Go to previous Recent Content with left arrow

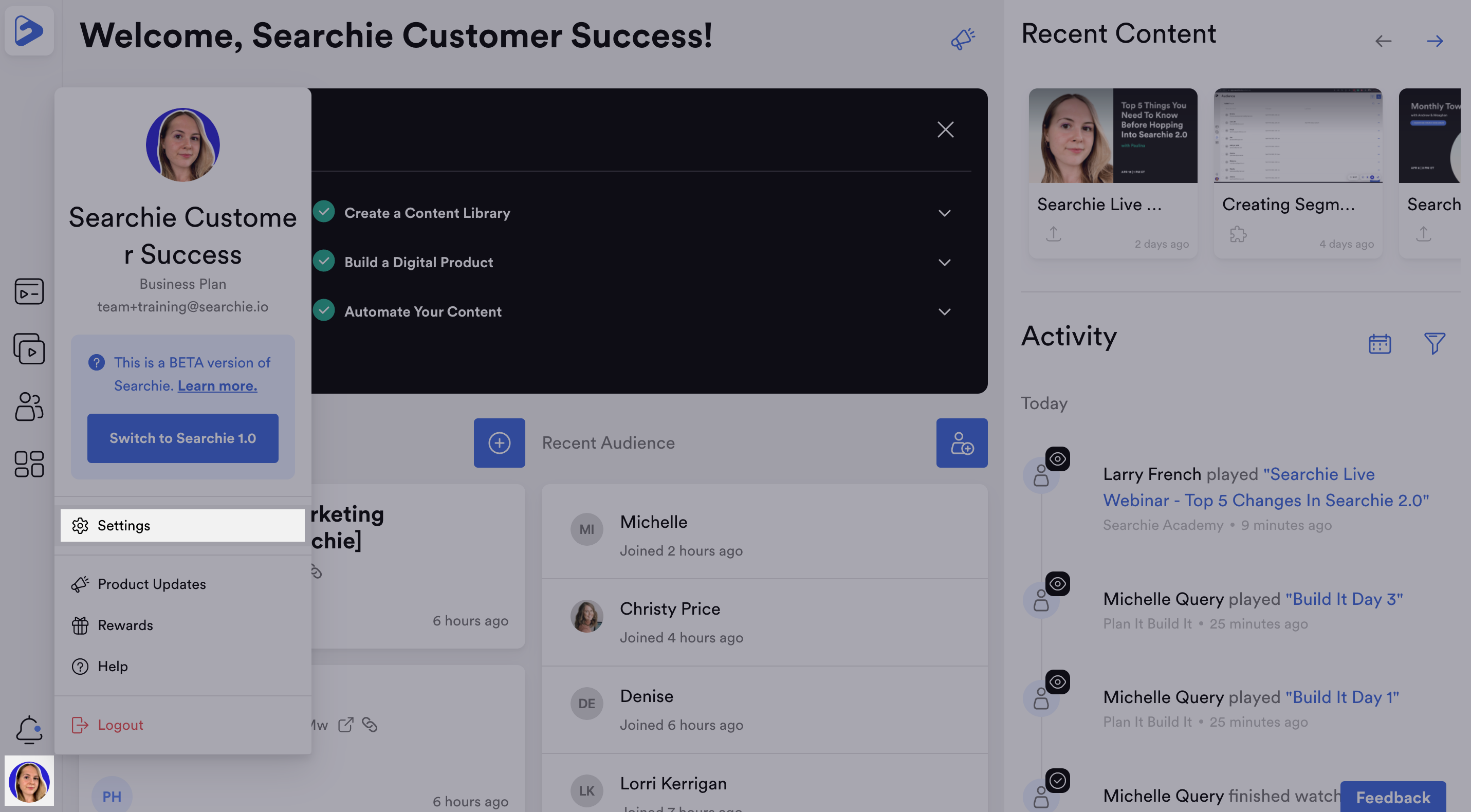[1383, 41]
